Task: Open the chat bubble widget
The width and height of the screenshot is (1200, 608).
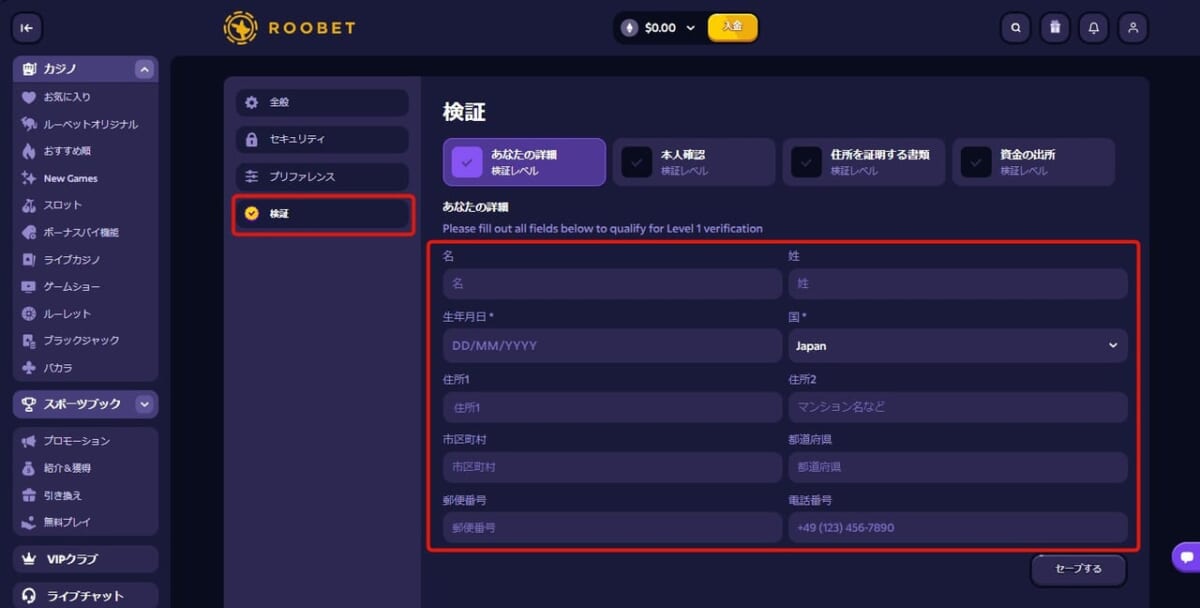Action: 1187,557
